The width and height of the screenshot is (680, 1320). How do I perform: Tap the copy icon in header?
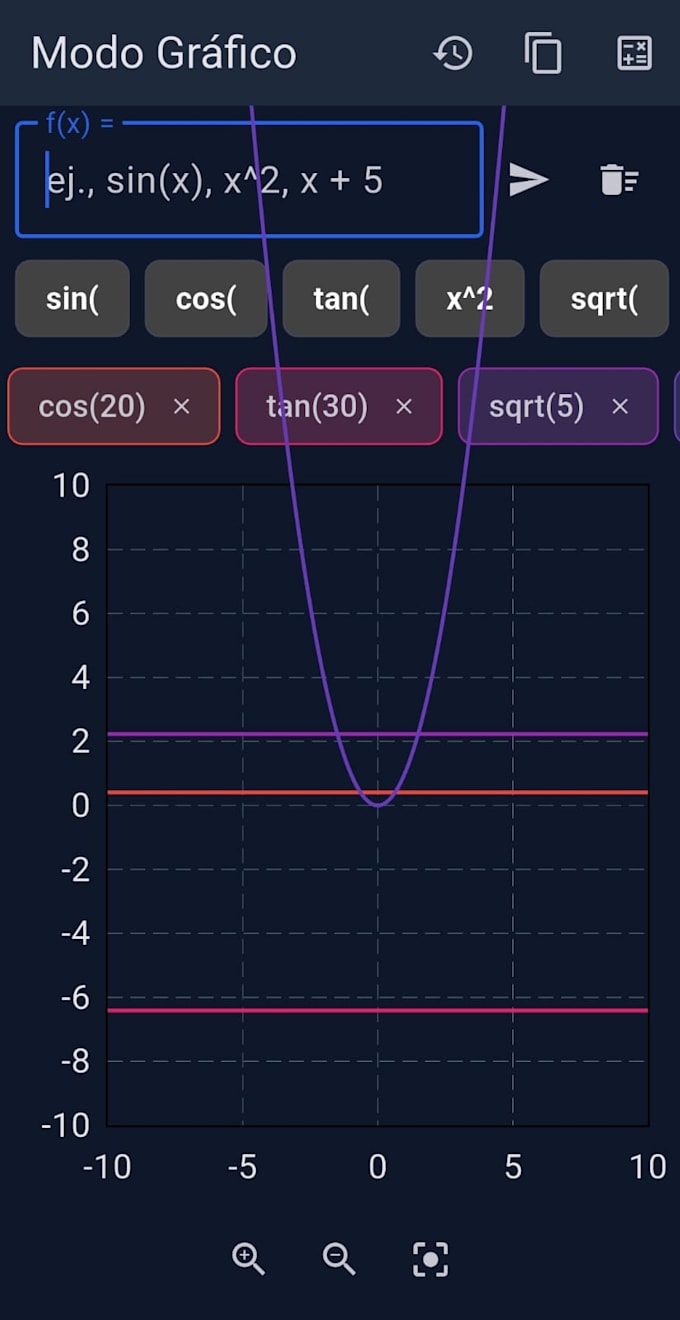[543, 53]
